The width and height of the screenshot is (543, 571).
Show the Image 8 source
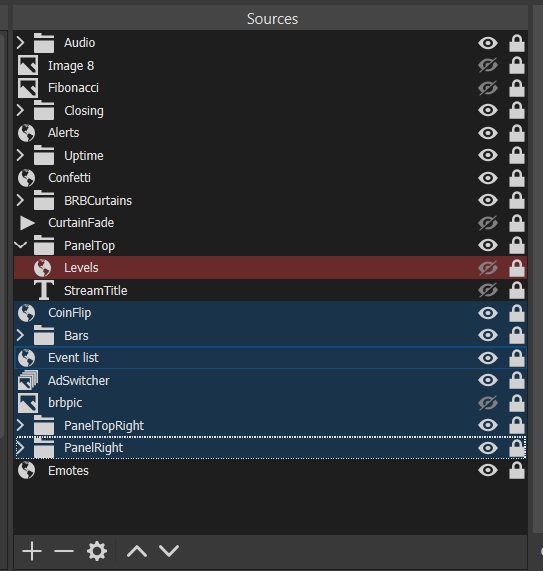pyautogui.click(x=488, y=66)
